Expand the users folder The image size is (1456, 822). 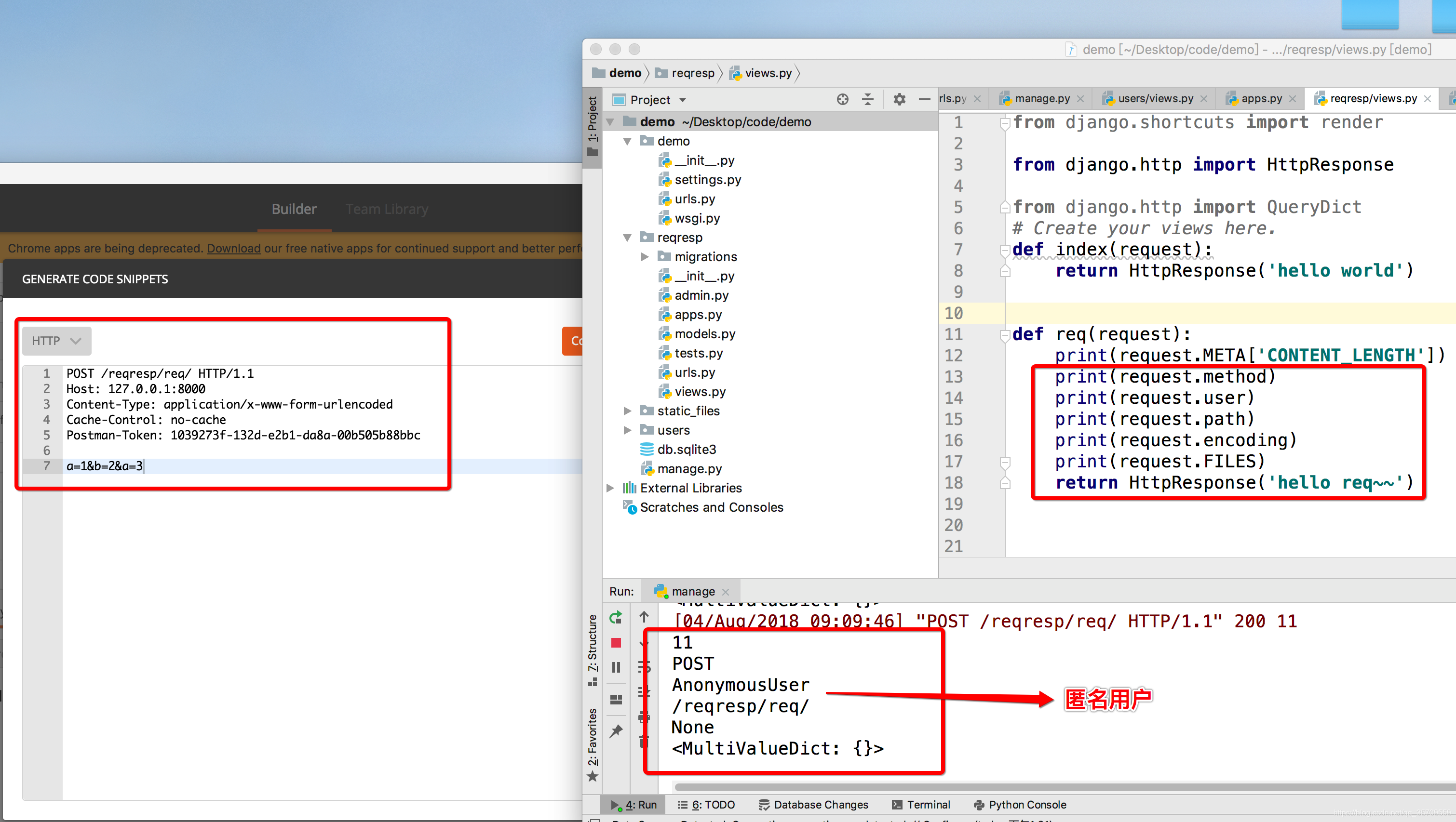627,430
